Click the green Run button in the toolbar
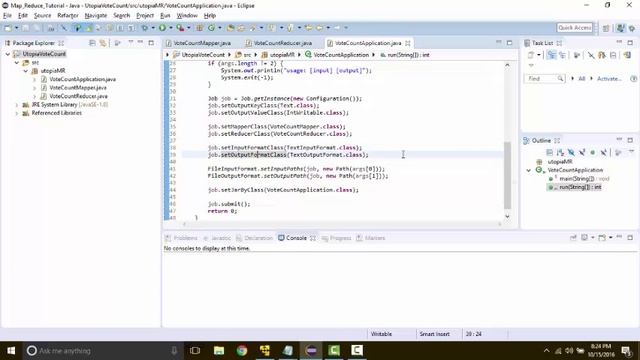Image resolution: width=640 pixels, height=360 pixels. [162, 28]
